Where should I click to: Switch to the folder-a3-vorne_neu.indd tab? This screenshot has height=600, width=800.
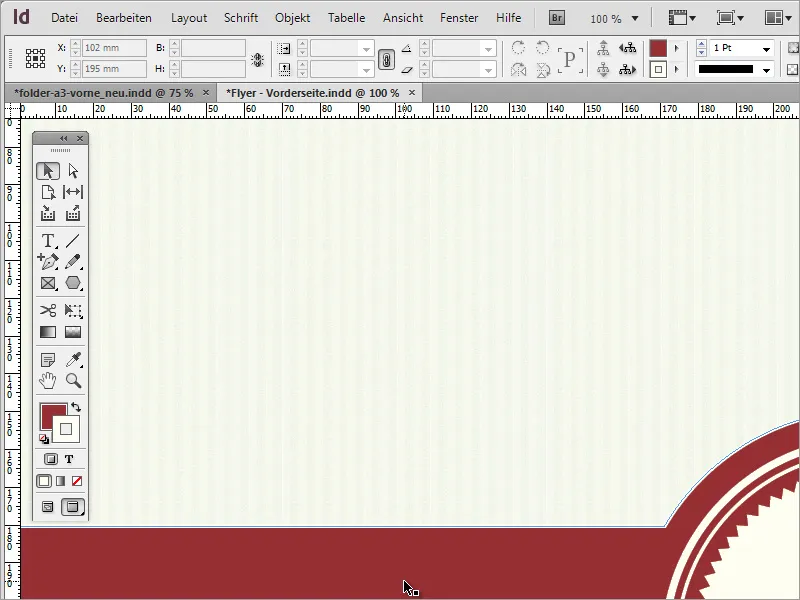(x=105, y=91)
